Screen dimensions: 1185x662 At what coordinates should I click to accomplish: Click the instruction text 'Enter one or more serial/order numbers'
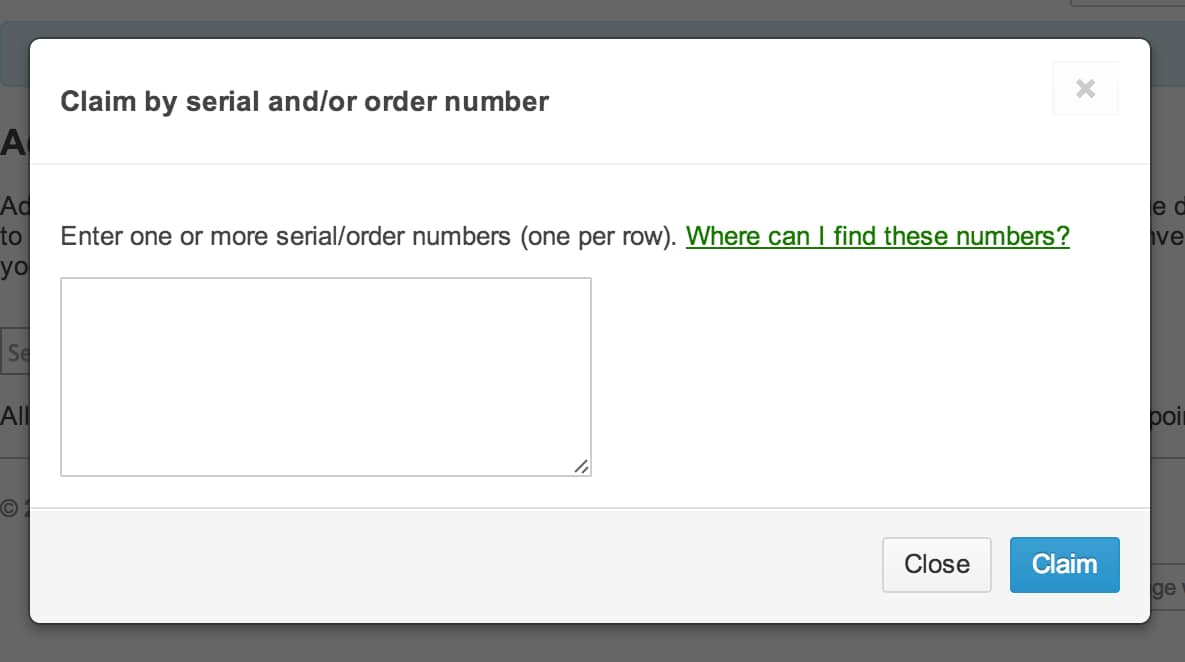click(x=286, y=236)
